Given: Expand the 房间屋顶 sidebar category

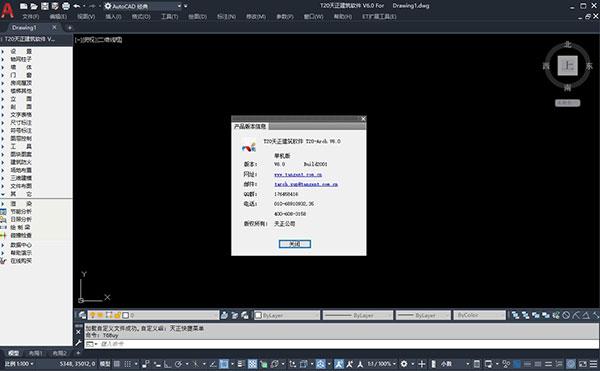Looking at the screenshot, I should 21,83.
